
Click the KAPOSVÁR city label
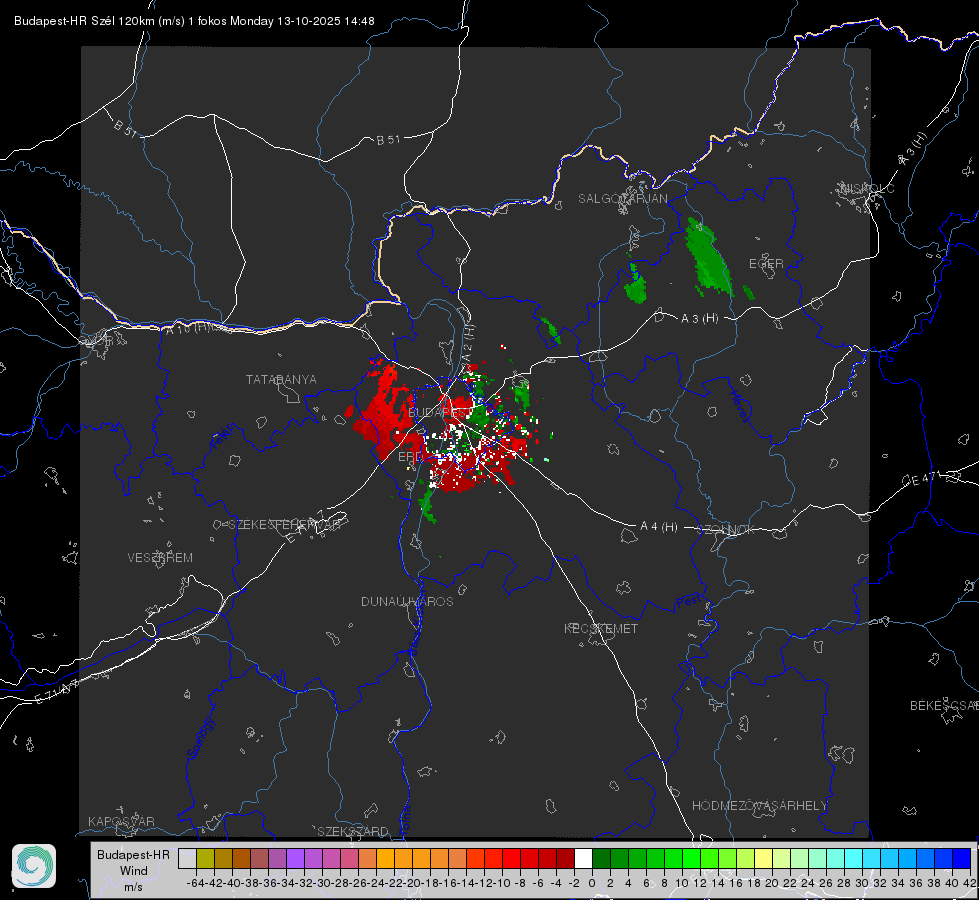(x=121, y=821)
